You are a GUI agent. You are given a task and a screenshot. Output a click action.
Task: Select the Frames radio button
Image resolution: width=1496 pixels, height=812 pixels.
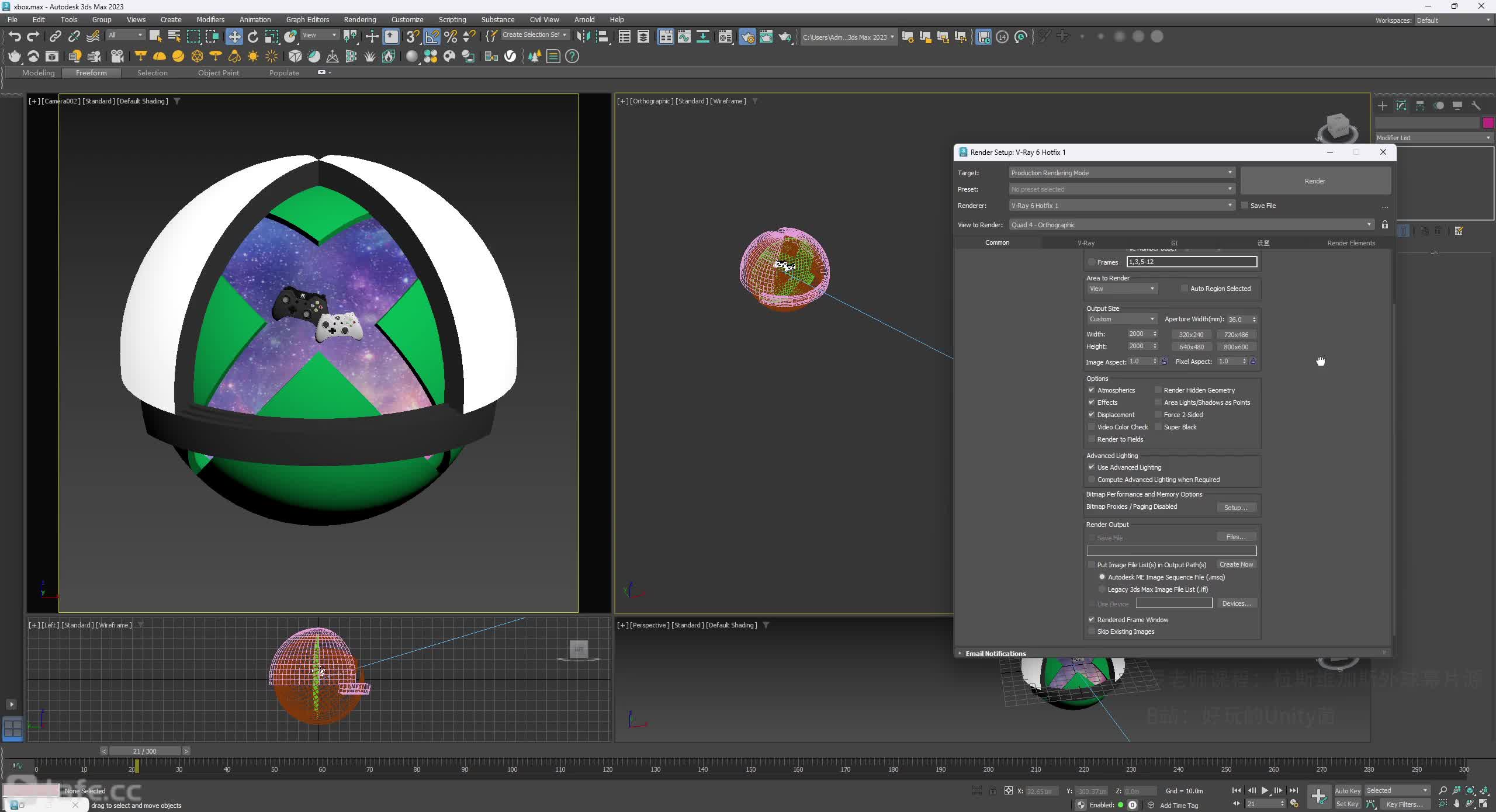coord(1091,262)
